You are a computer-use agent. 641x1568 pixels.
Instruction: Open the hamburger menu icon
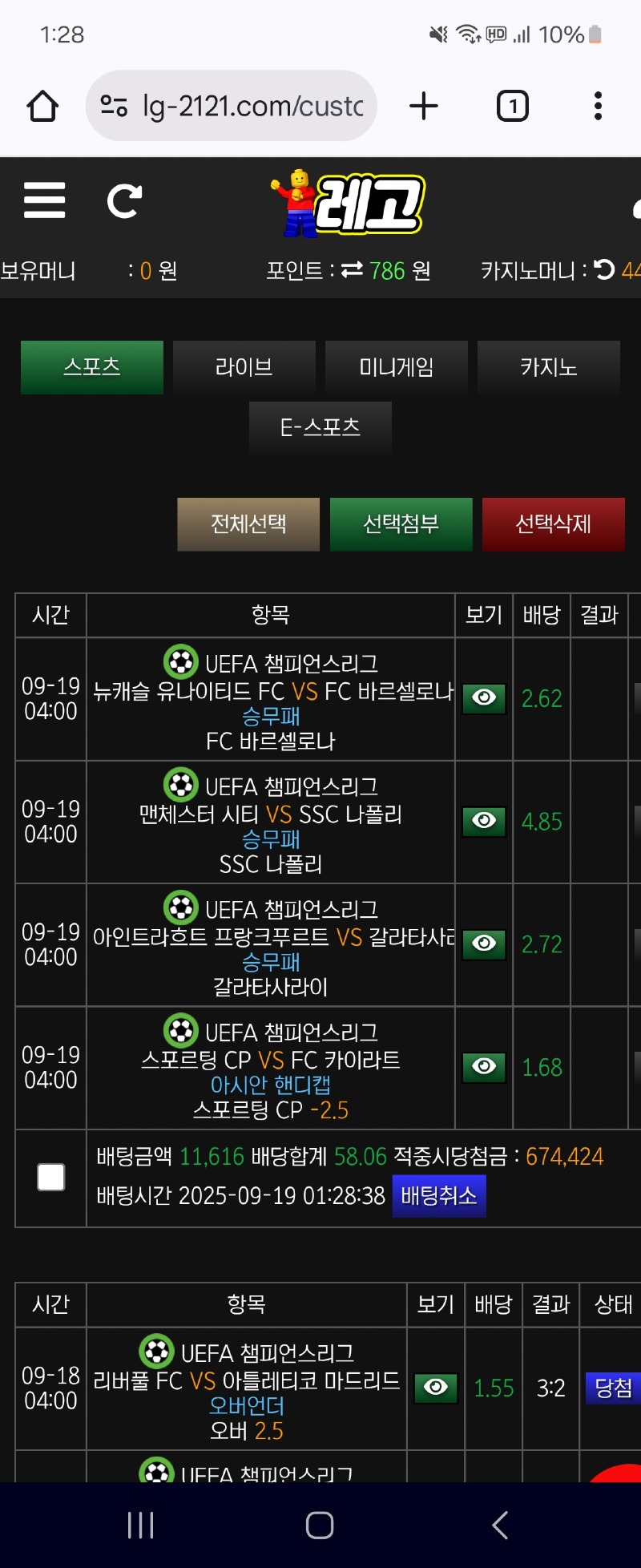[45, 200]
